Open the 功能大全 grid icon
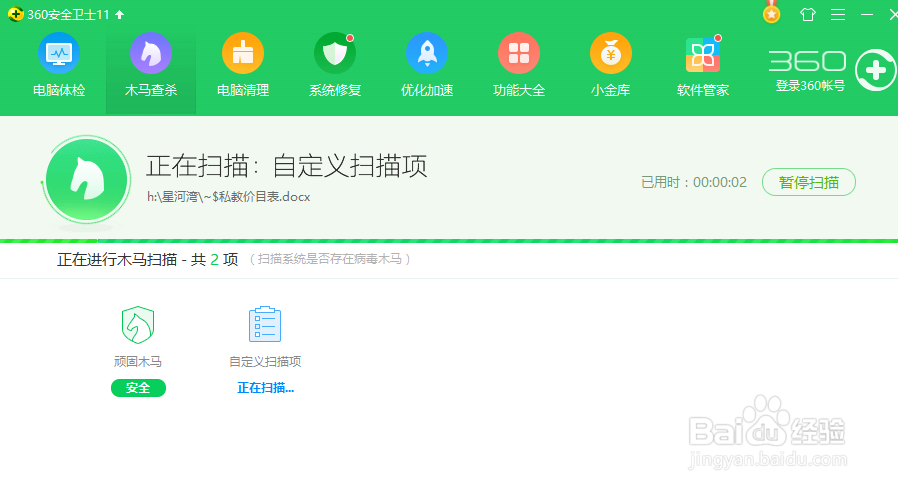 pos(519,53)
